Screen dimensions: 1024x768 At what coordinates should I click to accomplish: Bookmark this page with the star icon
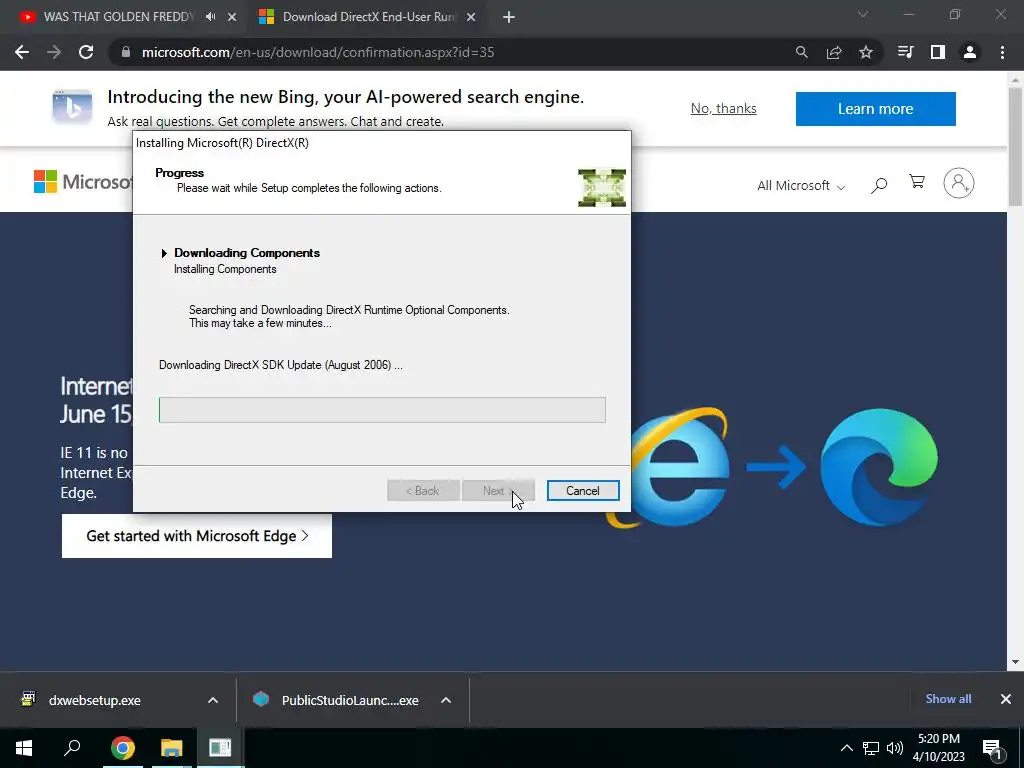[865, 52]
